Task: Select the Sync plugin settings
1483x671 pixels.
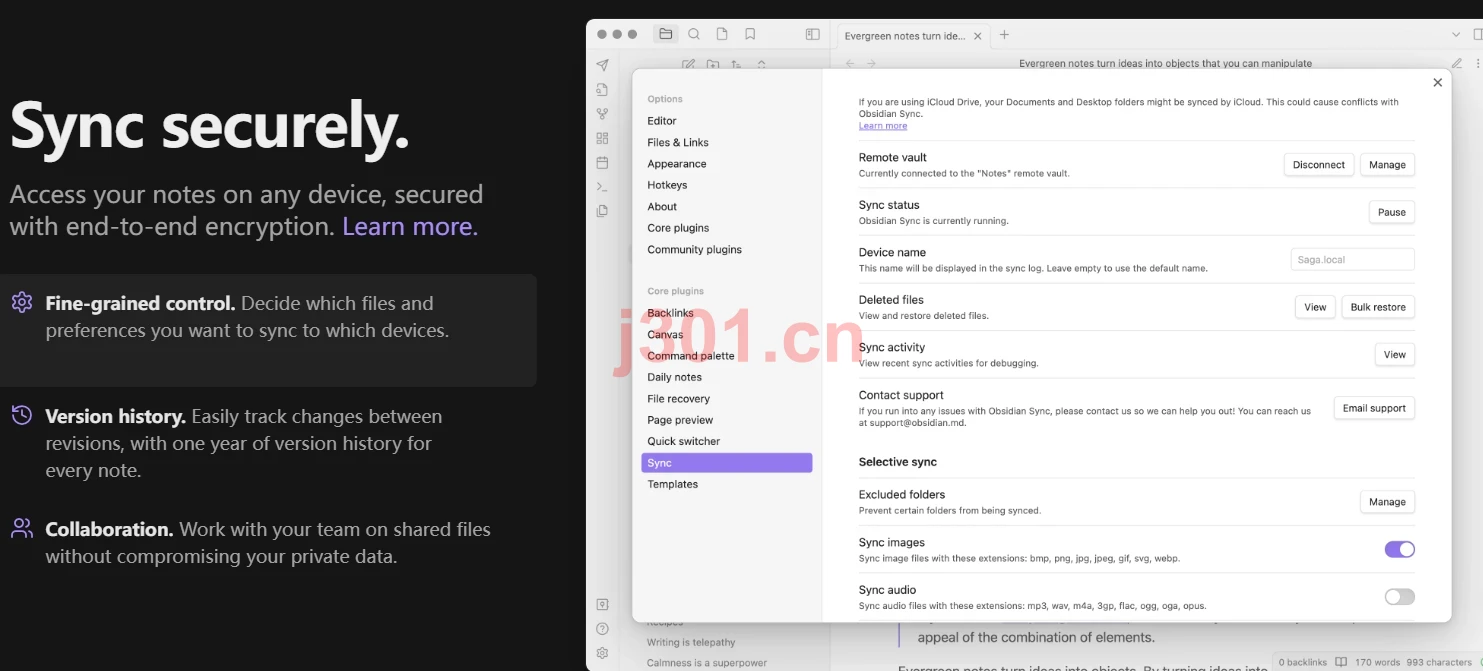Action: pyautogui.click(x=726, y=463)
